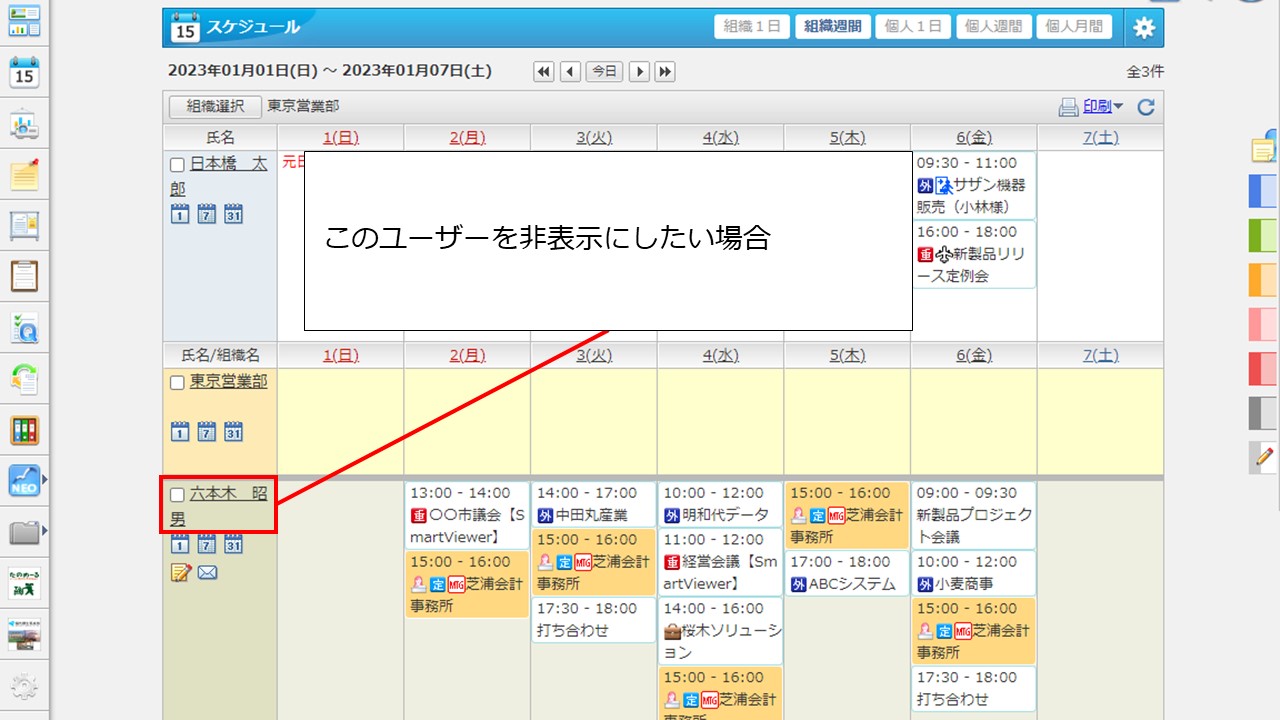1280x720 pixels.
Task: Click the mail icon under 六本木 昭男
Action: 207,573
